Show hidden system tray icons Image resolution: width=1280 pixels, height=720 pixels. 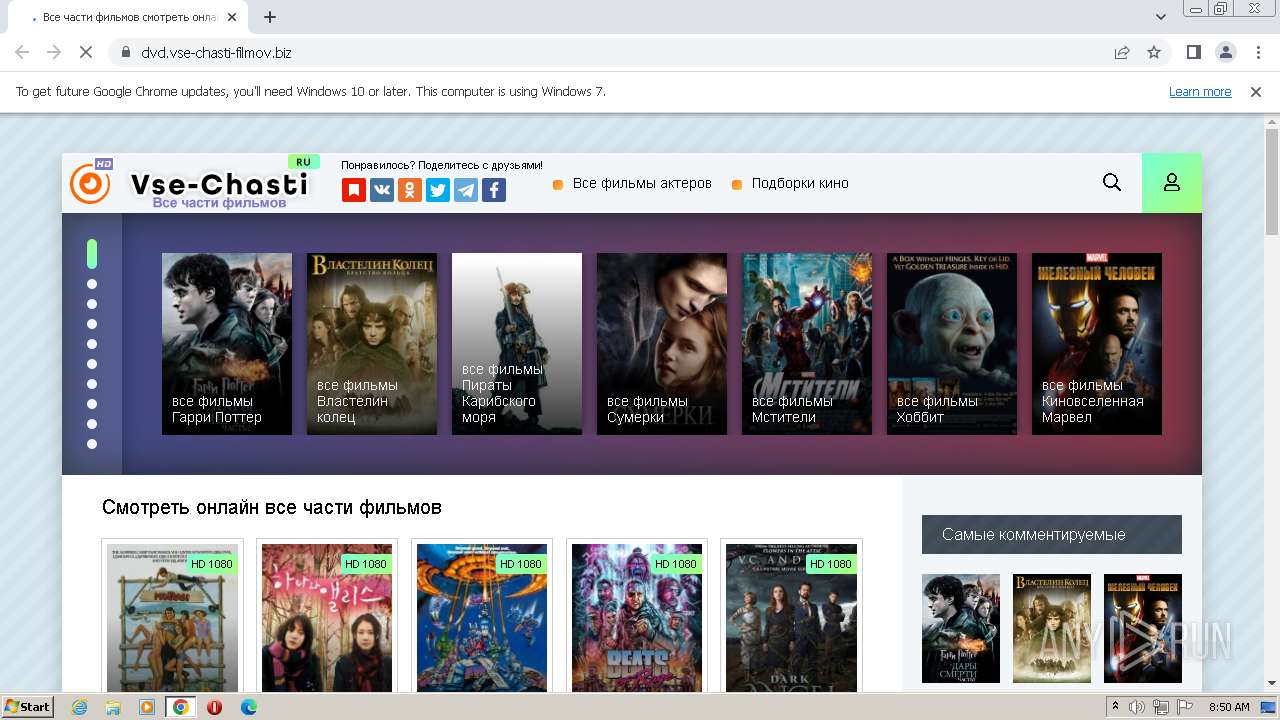point(1115,707)
